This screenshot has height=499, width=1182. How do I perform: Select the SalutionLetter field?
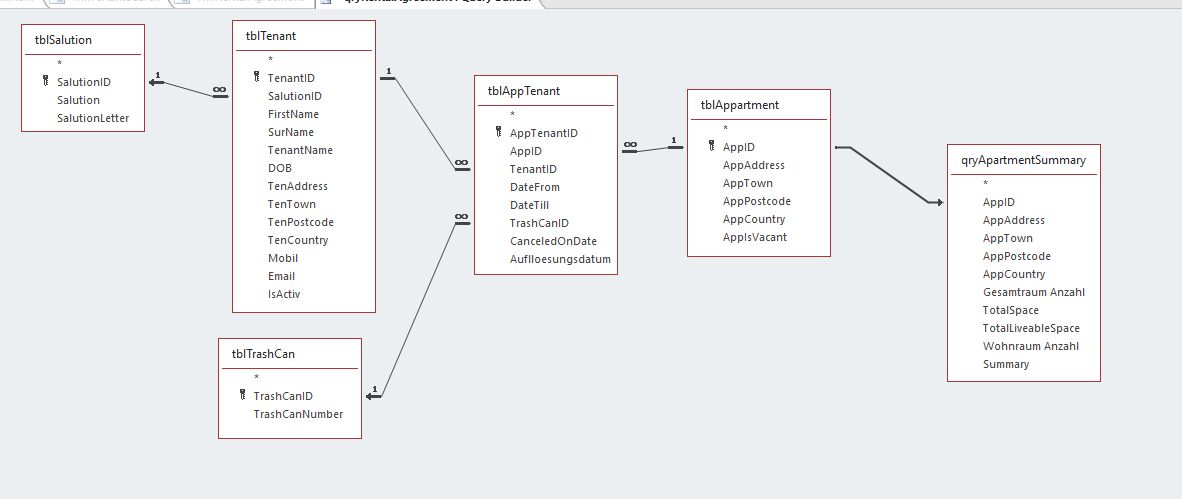[93, 118]
